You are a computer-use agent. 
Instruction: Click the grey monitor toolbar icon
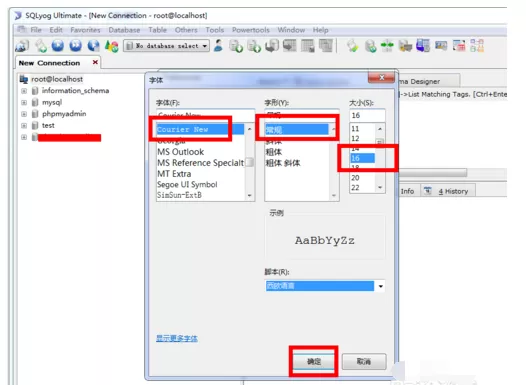(290, 46)
